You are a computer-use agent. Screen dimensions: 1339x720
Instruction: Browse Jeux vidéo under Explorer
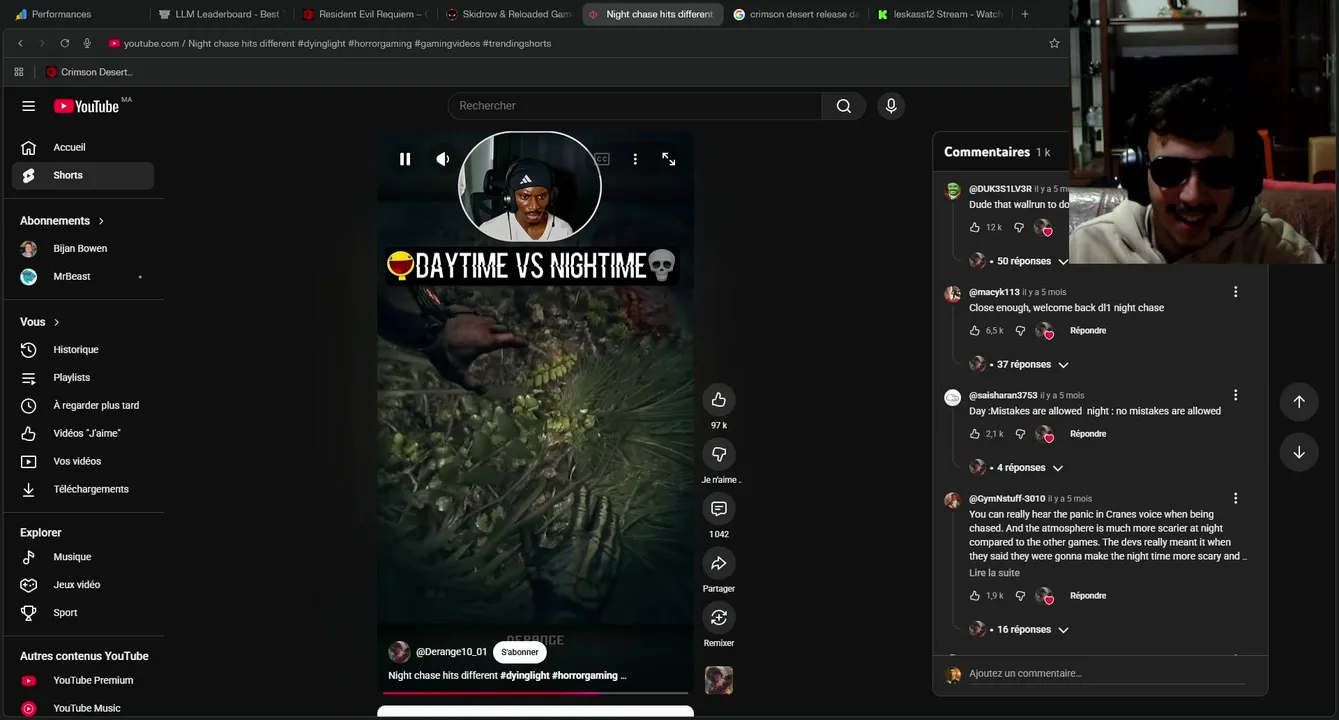click(83, 585)
